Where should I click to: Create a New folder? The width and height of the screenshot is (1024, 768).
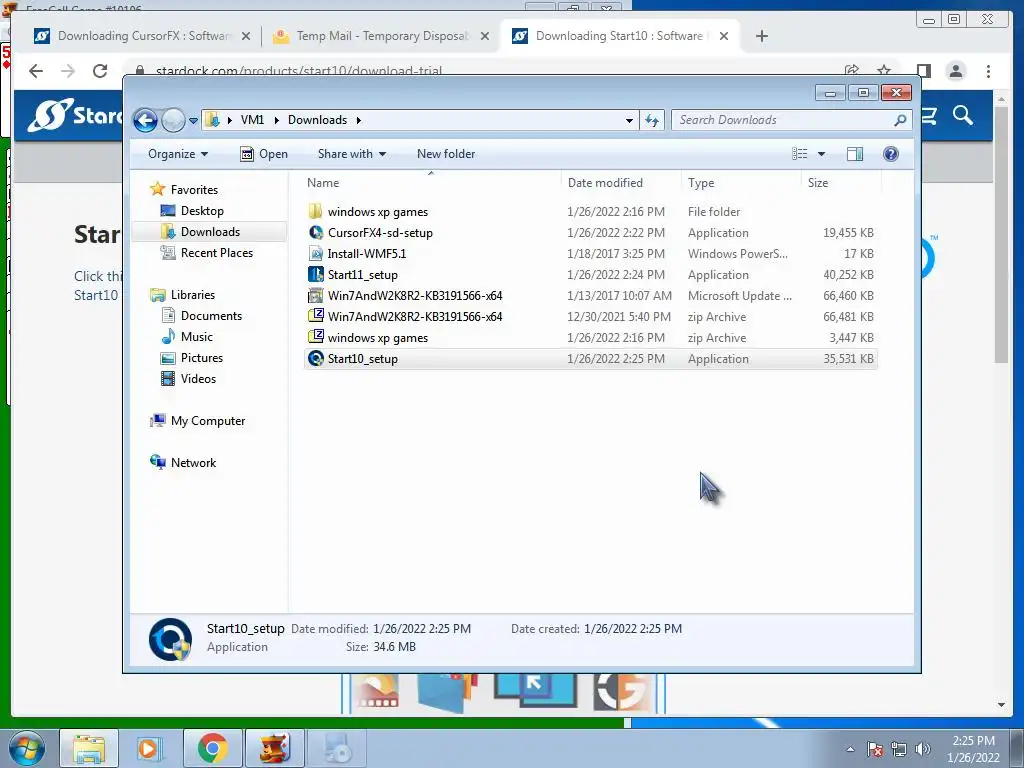tap(446, 154)
